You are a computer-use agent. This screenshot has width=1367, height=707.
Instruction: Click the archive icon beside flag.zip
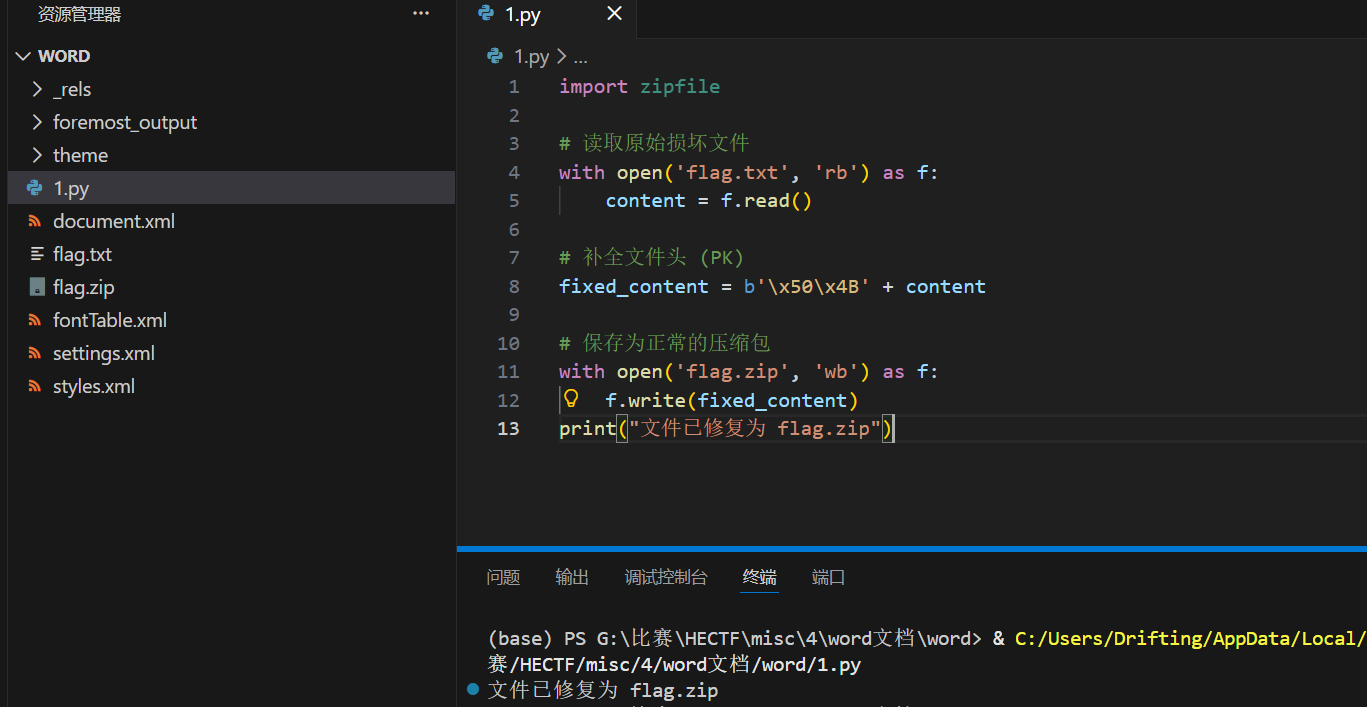click(34, 286)
